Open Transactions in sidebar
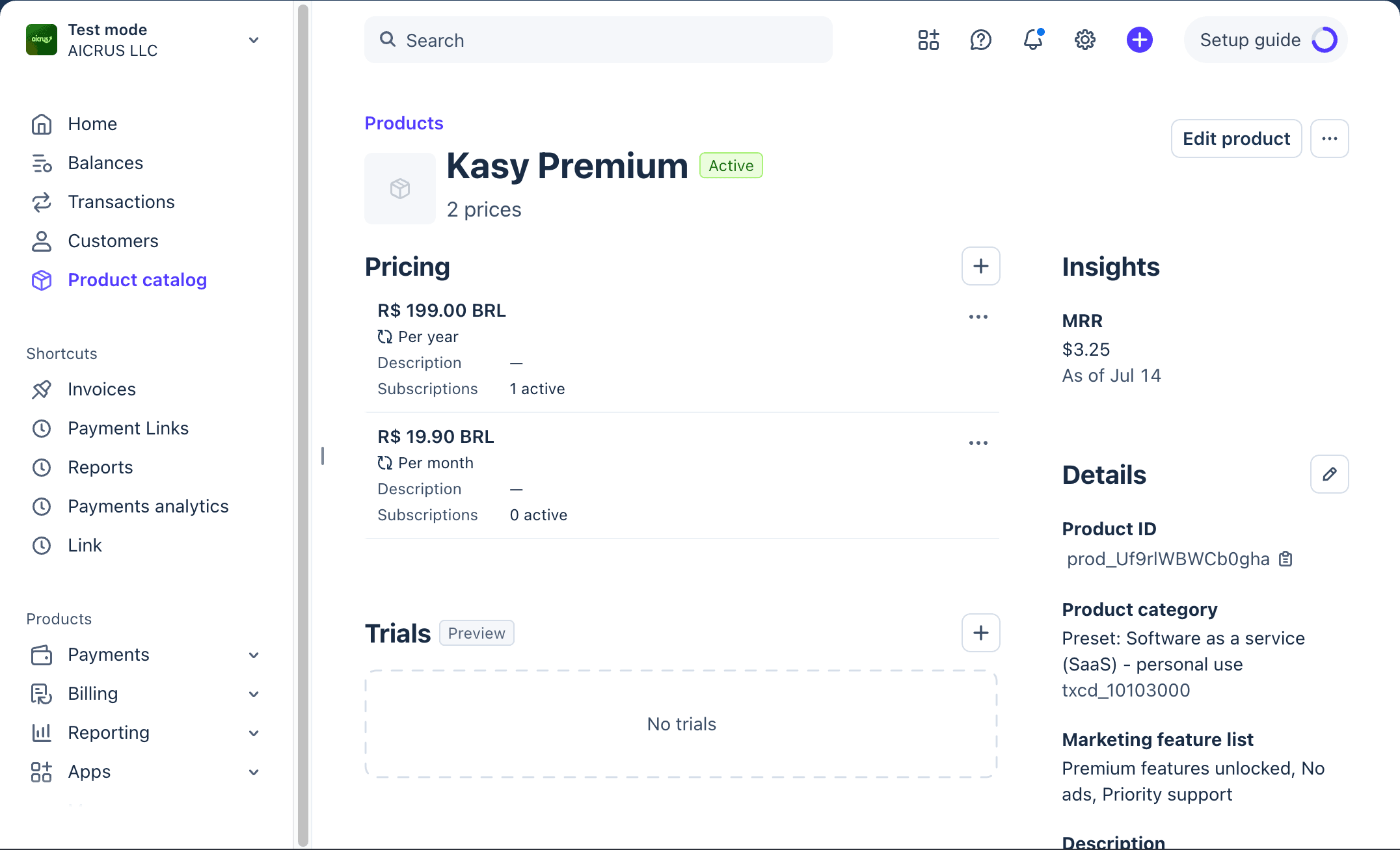The width and height of the screenshot is (1400, 850). [122, 202]
